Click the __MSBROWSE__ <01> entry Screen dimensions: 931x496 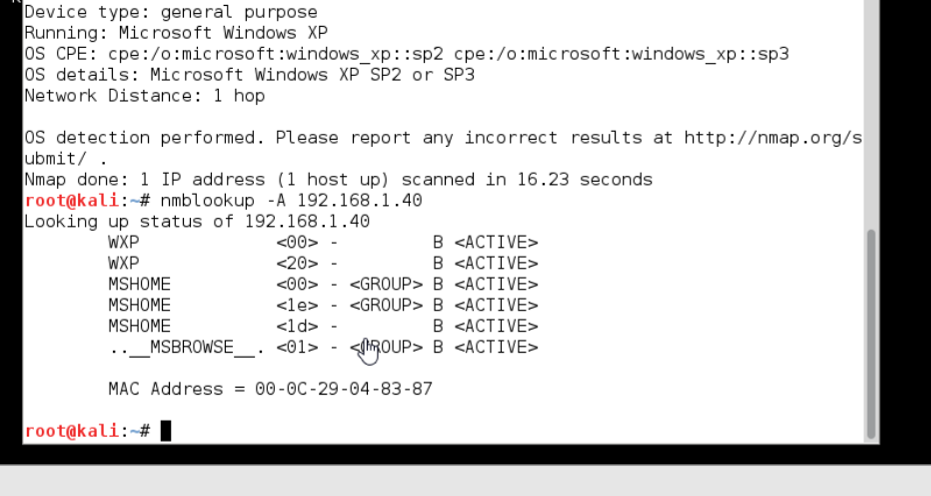323,347
